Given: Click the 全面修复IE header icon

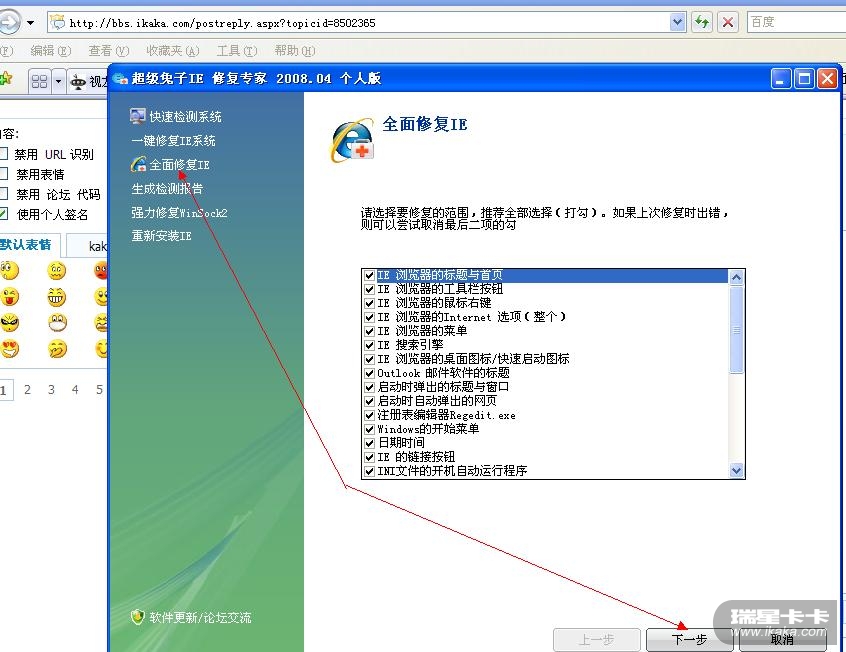Looking at the screenshot, I should pyautogui.click(x=352, y=140).
